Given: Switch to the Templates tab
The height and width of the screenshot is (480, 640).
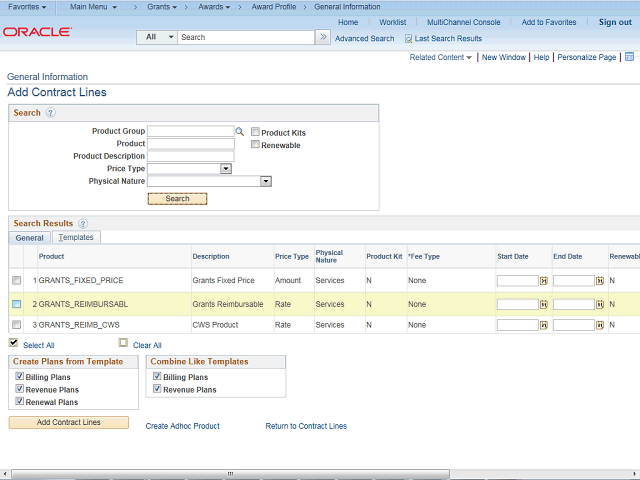Looking at the screenshot, I should coord(76,238).
